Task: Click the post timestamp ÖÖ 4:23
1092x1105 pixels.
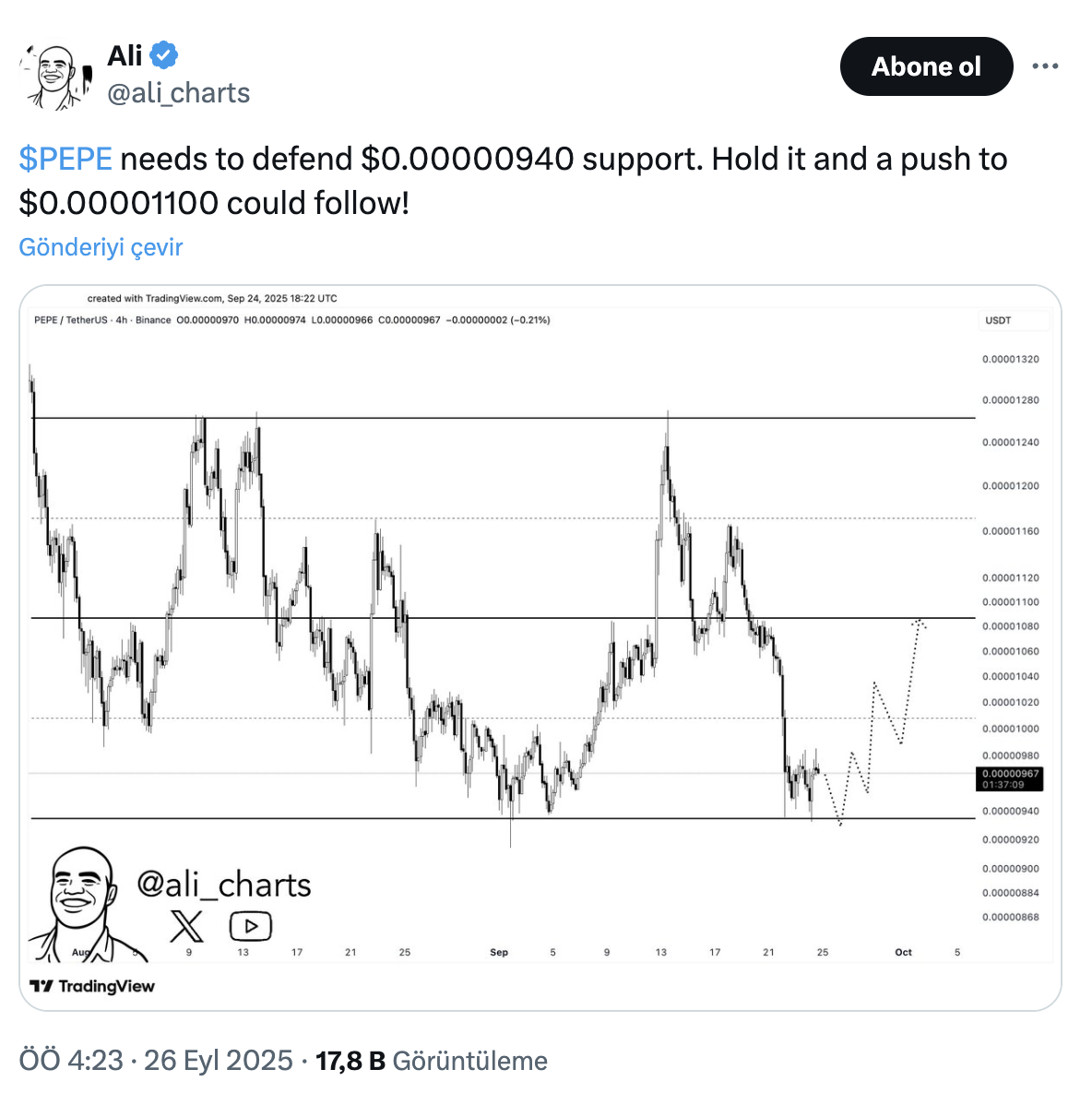Action: point(70,1061)
